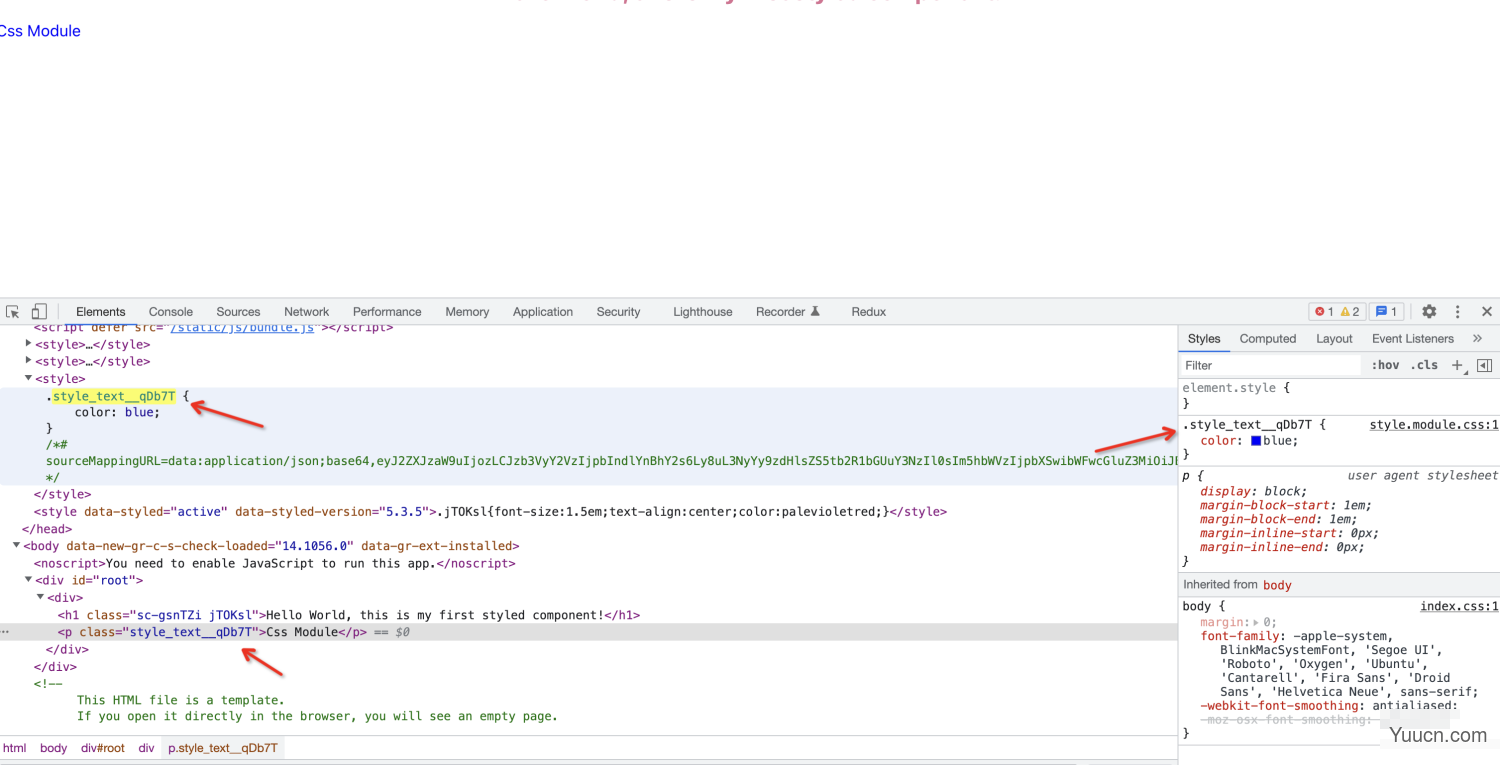Click the p.style_text__qDb7T breadcrumb
1500x765 pixels.
[x=223, y=748]
